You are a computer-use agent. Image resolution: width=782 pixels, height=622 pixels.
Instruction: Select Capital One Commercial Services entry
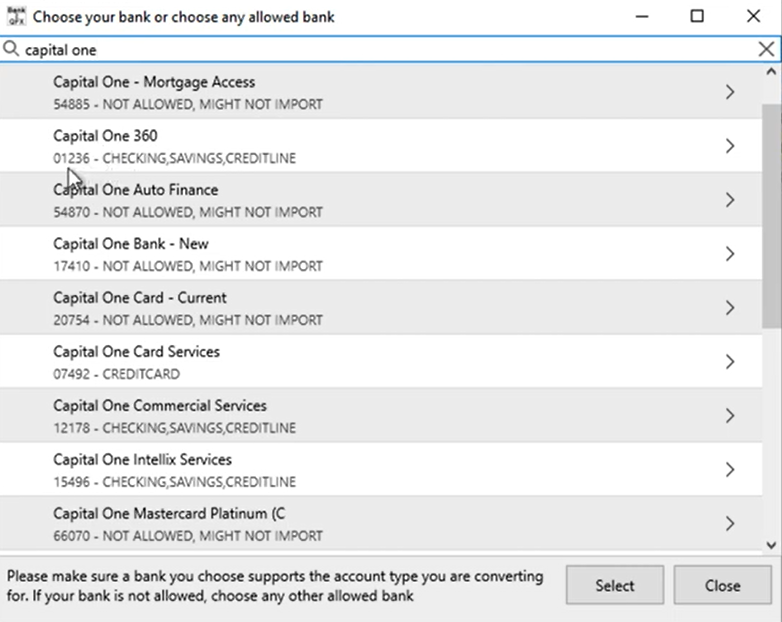[381, 415]
